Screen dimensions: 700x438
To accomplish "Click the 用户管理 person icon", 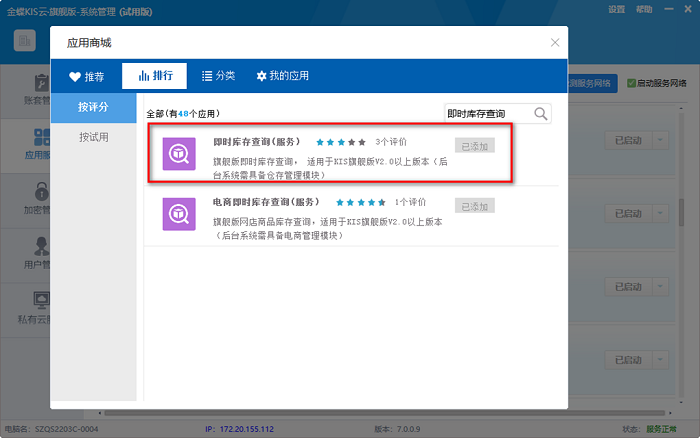I will pyautogui.click(x=42, y=247).
